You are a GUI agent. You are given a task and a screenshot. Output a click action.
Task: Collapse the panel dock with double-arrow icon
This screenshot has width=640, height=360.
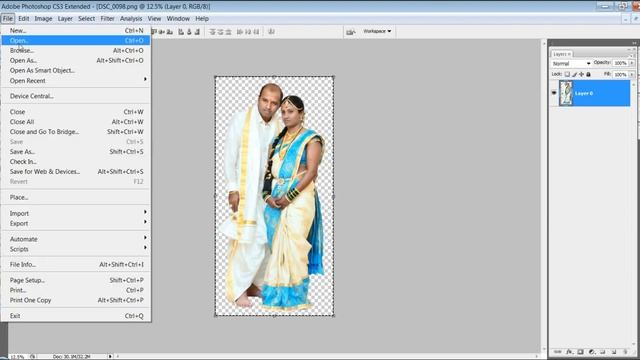[634, 43]
